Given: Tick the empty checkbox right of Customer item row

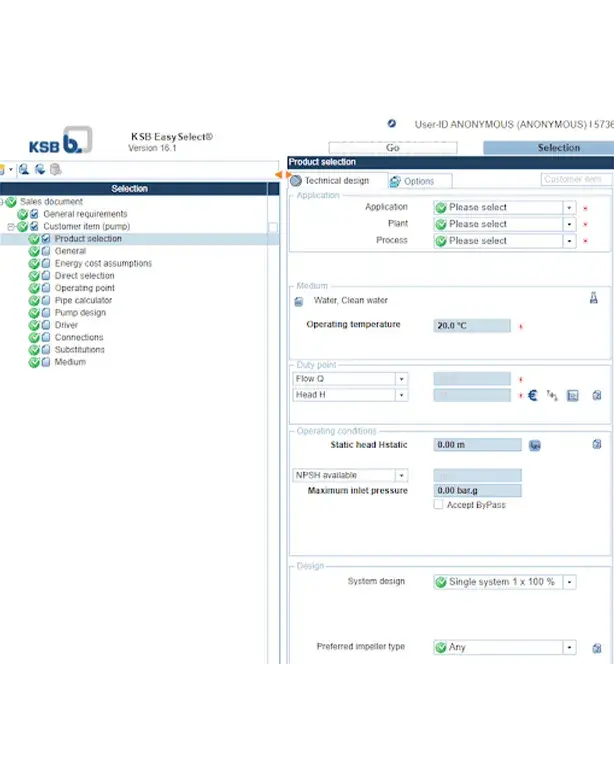Looking at the screenshot, I should coord(273,227).
